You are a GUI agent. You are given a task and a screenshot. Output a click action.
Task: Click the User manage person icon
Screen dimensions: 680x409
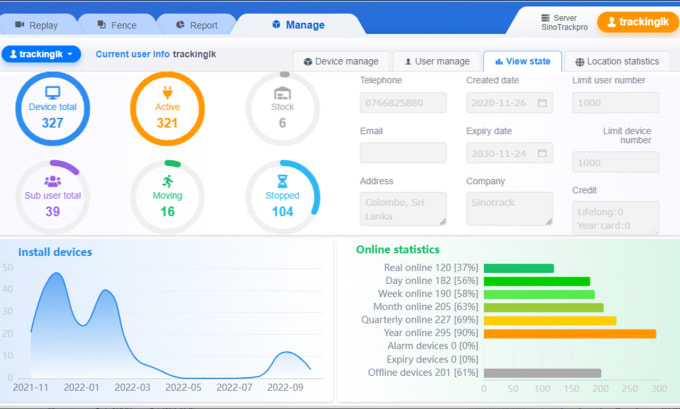(x=408, y=62)
